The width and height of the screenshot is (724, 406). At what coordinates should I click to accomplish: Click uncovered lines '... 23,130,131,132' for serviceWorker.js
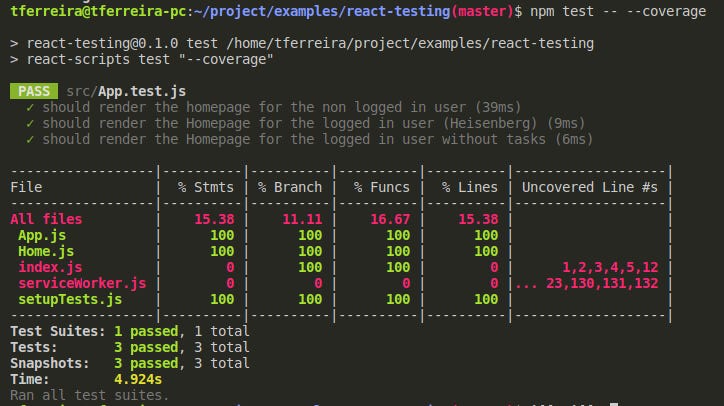587,283
